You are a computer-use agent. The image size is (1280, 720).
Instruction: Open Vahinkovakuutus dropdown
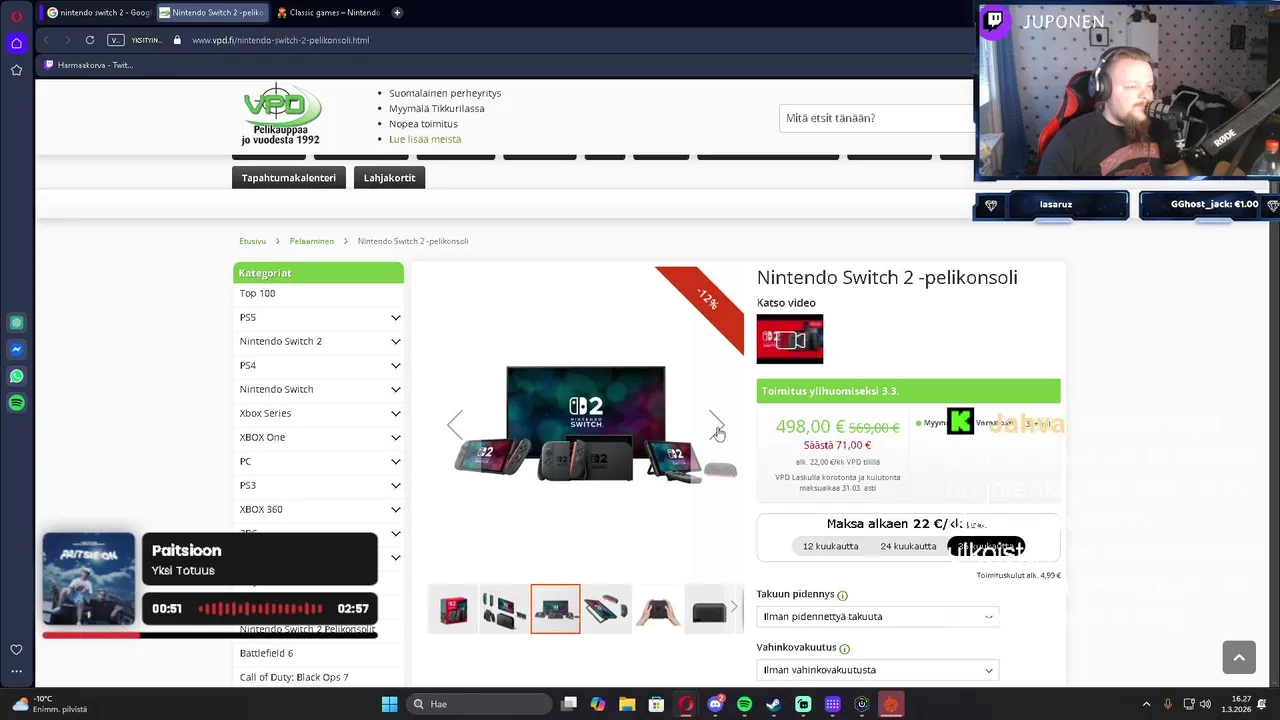(x=877, y=670)
